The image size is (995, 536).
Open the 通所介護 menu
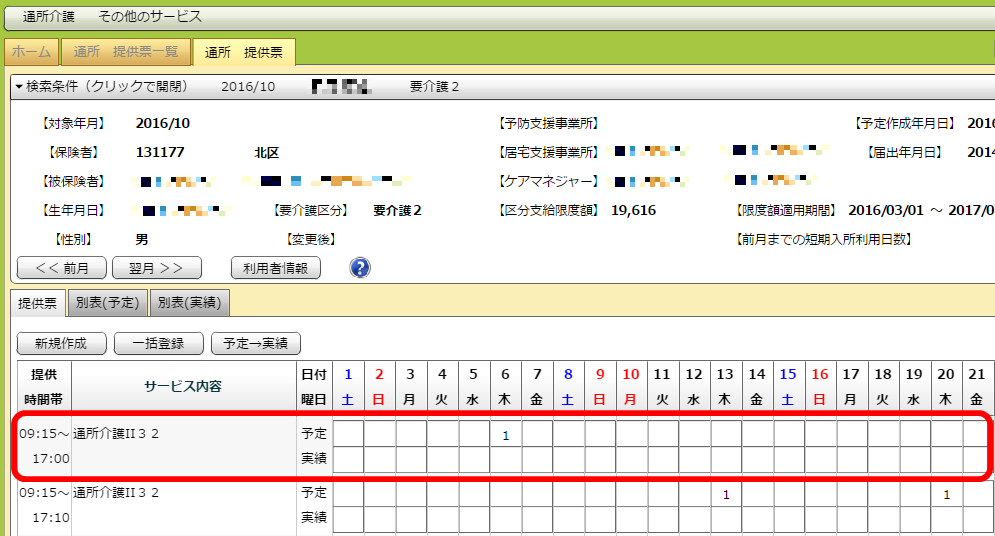click(x=48, y=17)
